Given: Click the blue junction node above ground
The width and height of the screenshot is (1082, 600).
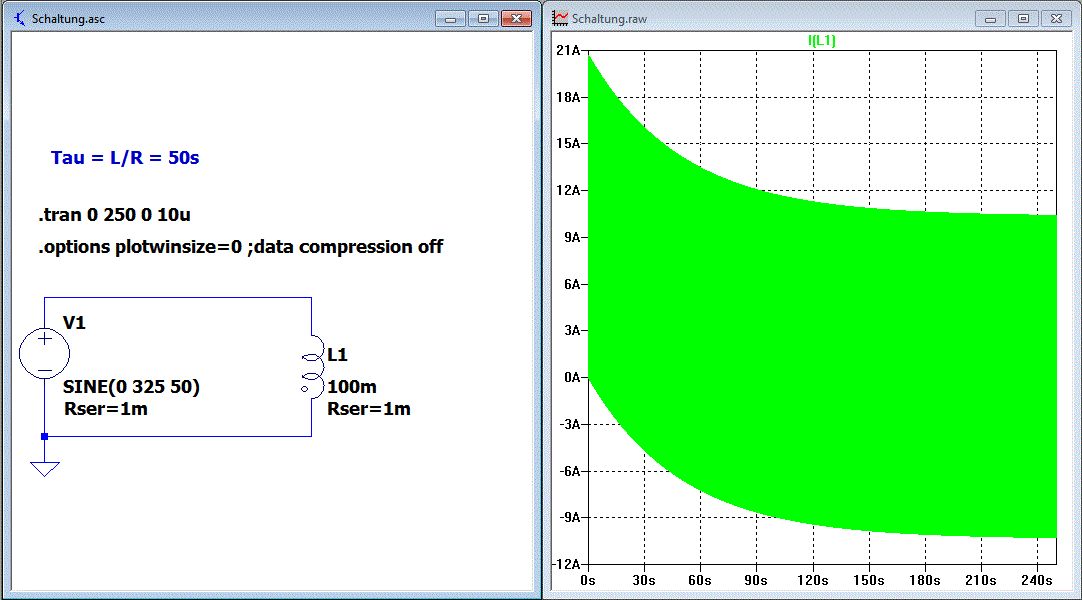Looking at the screenshot, I should click(44, 436).
